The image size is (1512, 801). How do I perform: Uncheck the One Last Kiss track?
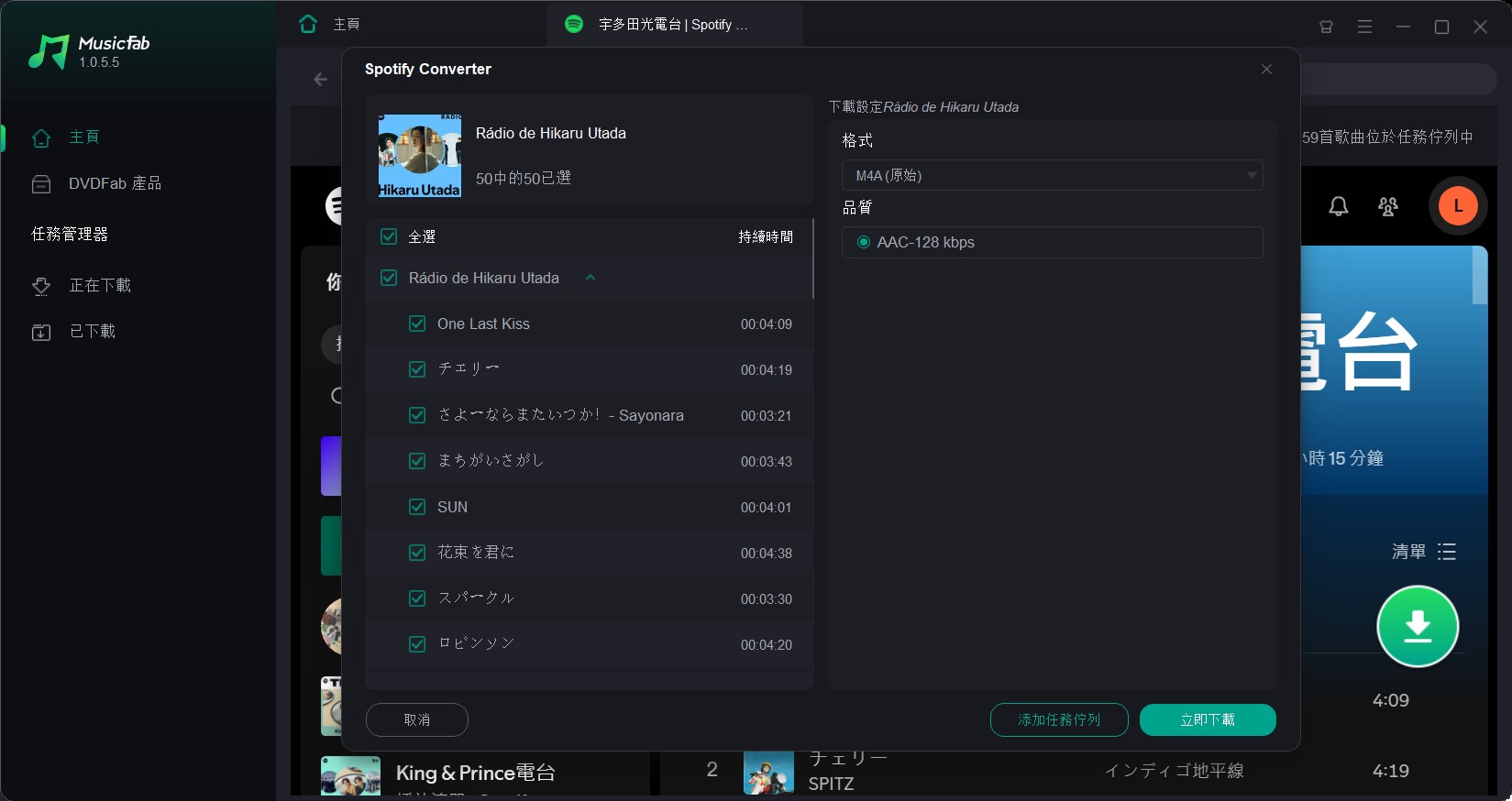click(417, 324)
